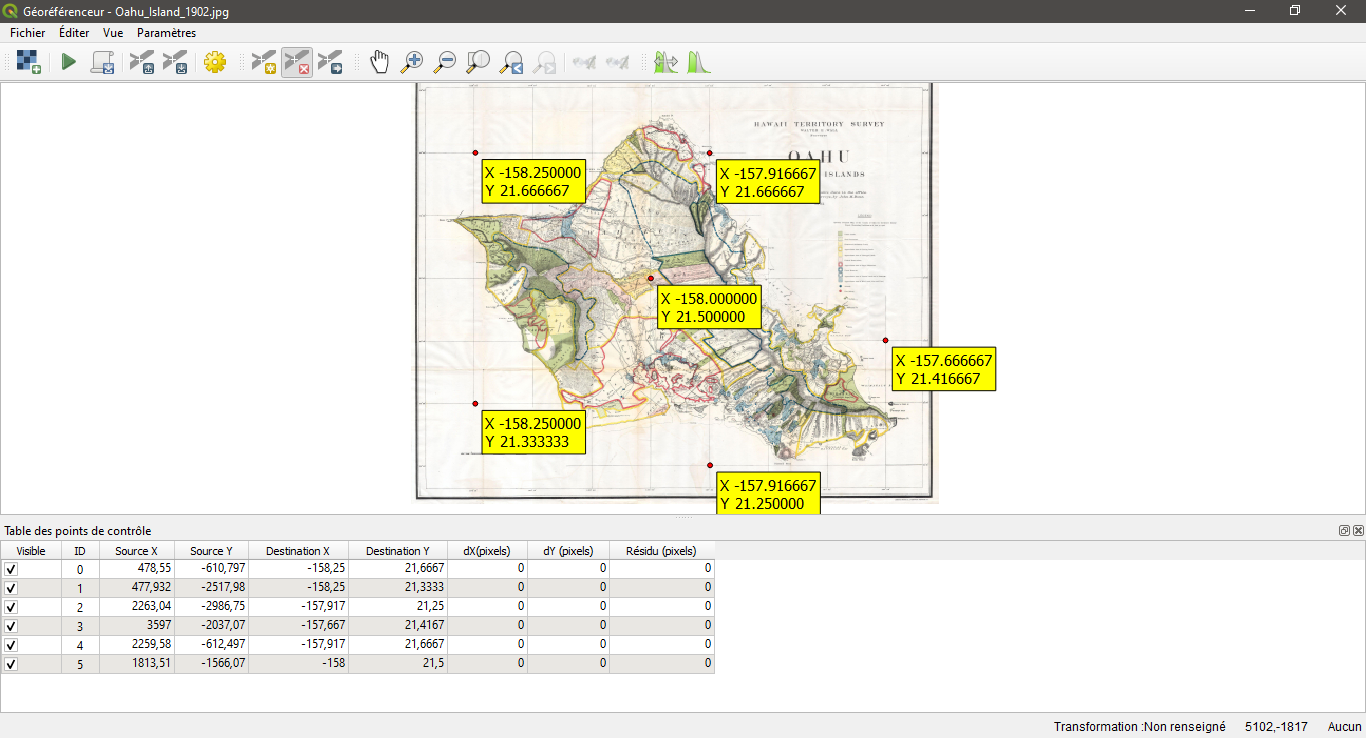Click the Table des points de contrôle title
The height and width of the screenshot is (738, 1366).
coord(78,530)
